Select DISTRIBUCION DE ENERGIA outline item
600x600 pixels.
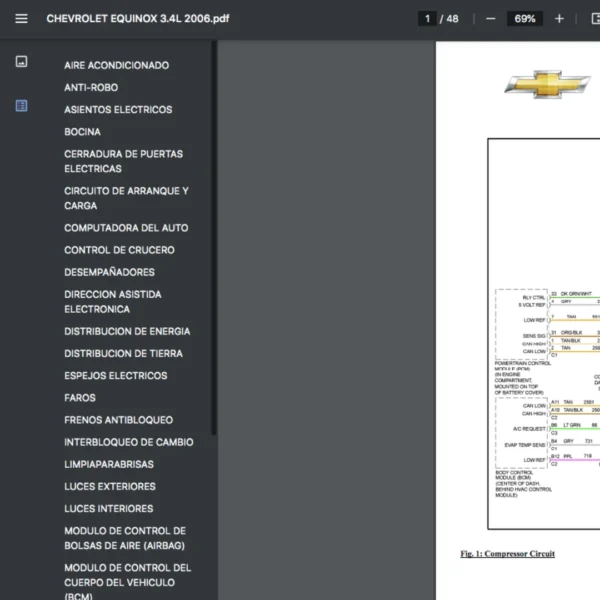pos(127,331)
